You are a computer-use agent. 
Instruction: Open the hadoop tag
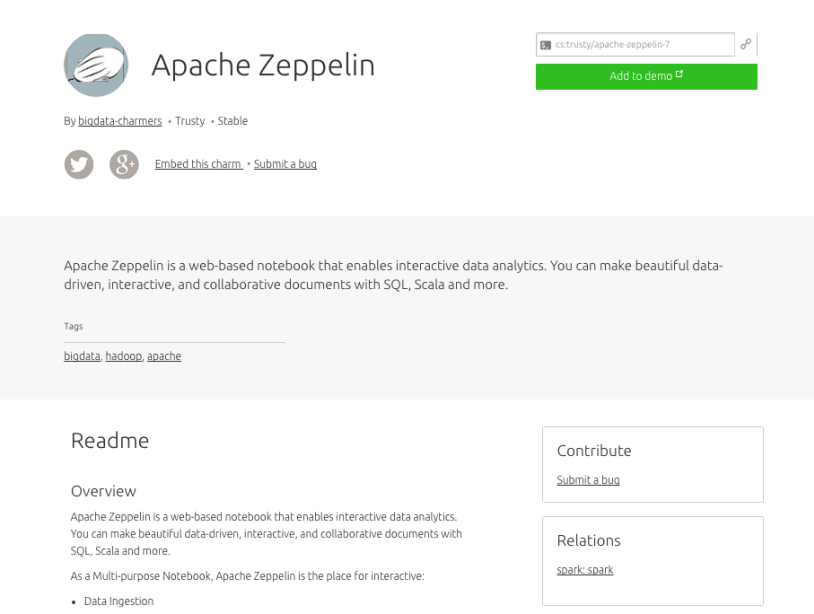[124, 356]
